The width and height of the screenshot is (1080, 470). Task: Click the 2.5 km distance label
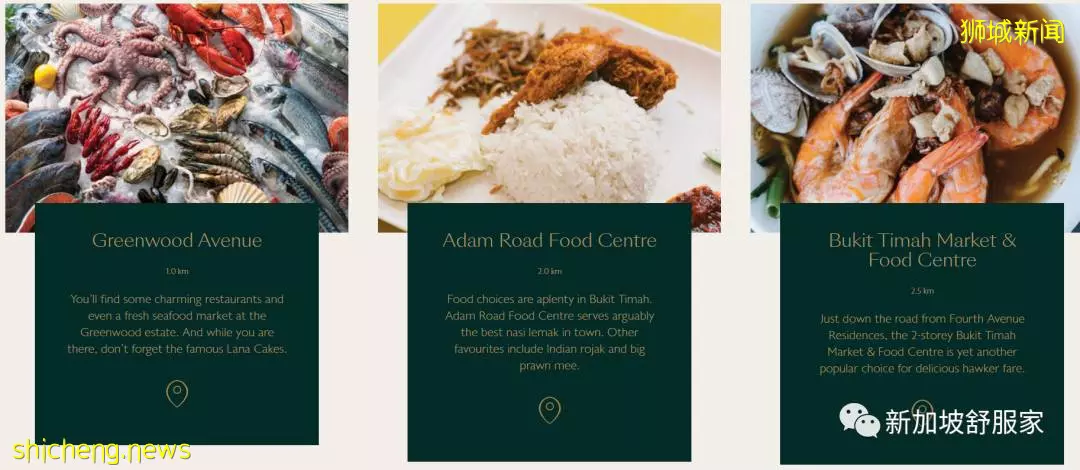coord(922,291)
